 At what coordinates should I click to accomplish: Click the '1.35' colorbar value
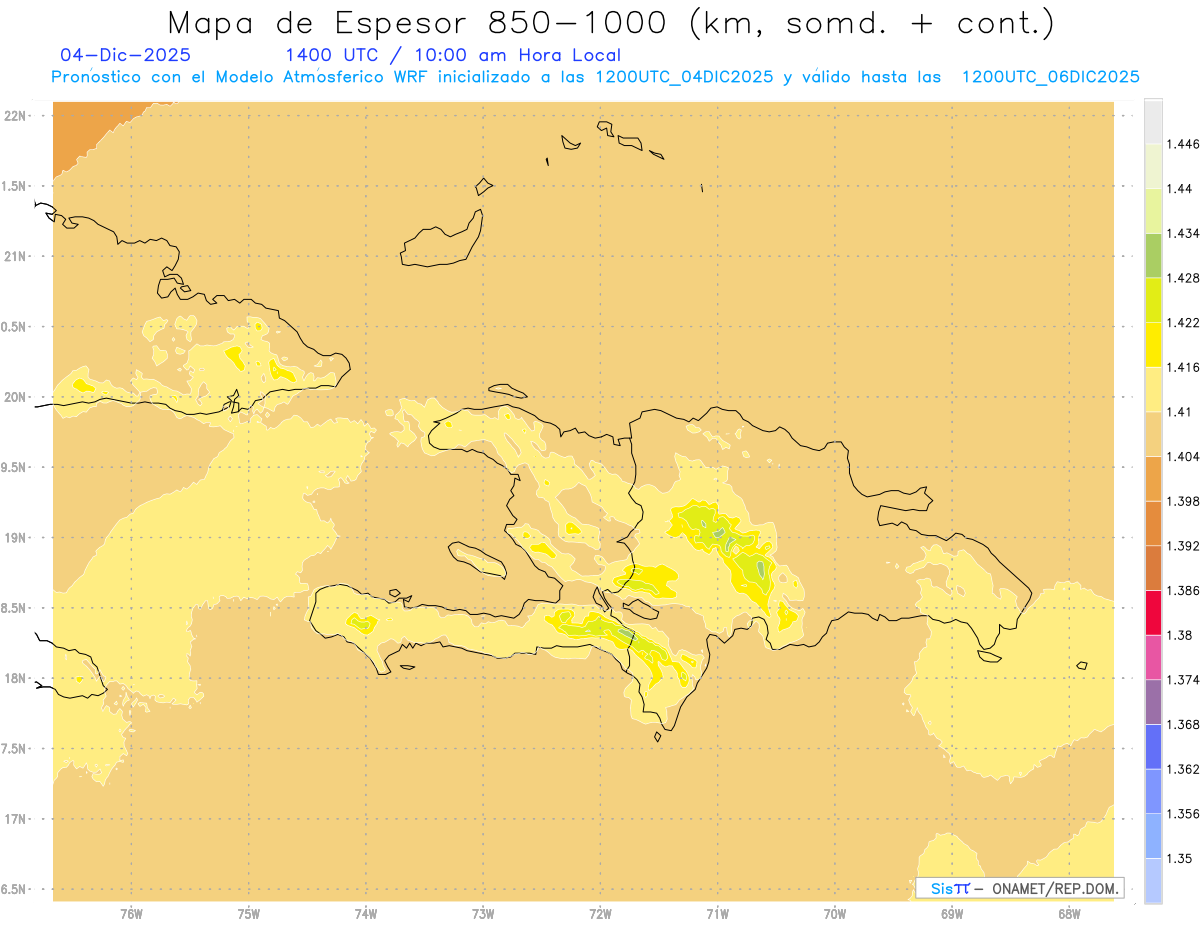click(x=1179, y=859)
